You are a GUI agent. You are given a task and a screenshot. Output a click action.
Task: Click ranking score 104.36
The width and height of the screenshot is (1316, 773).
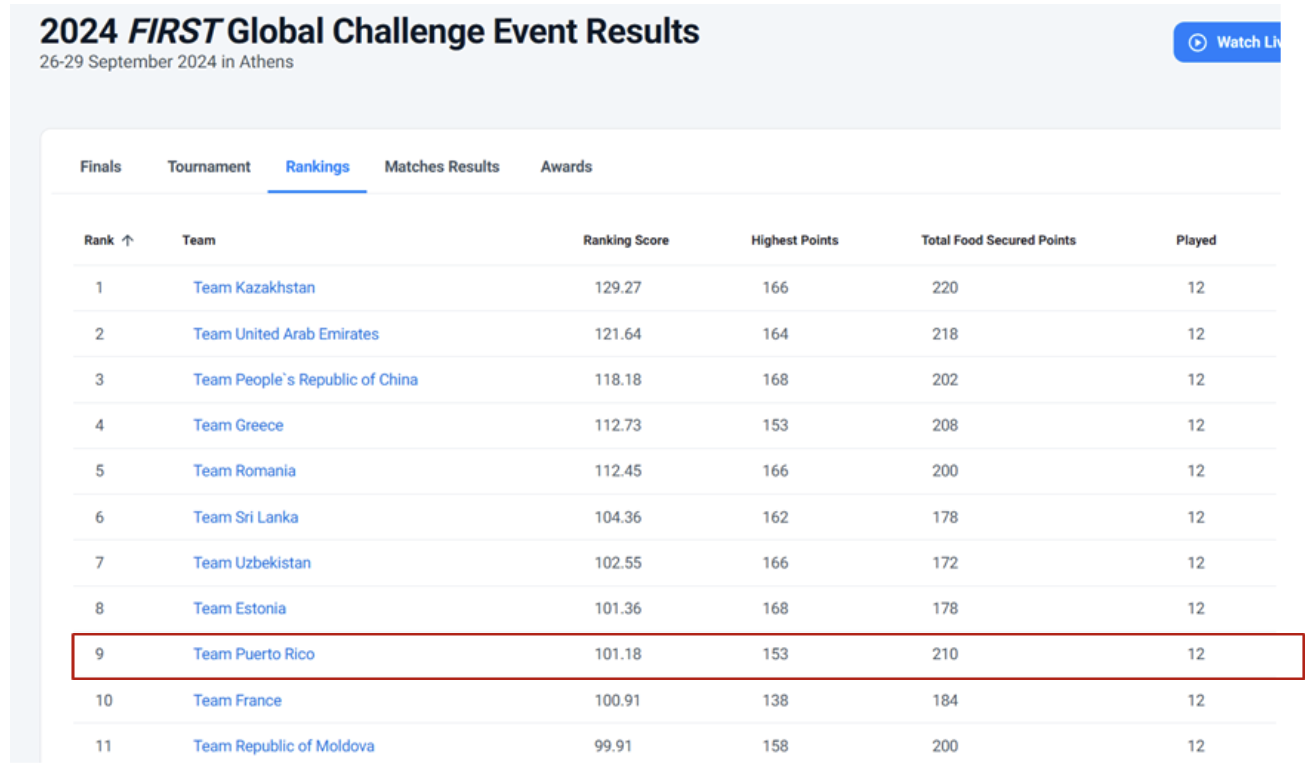tap(618, 517)
